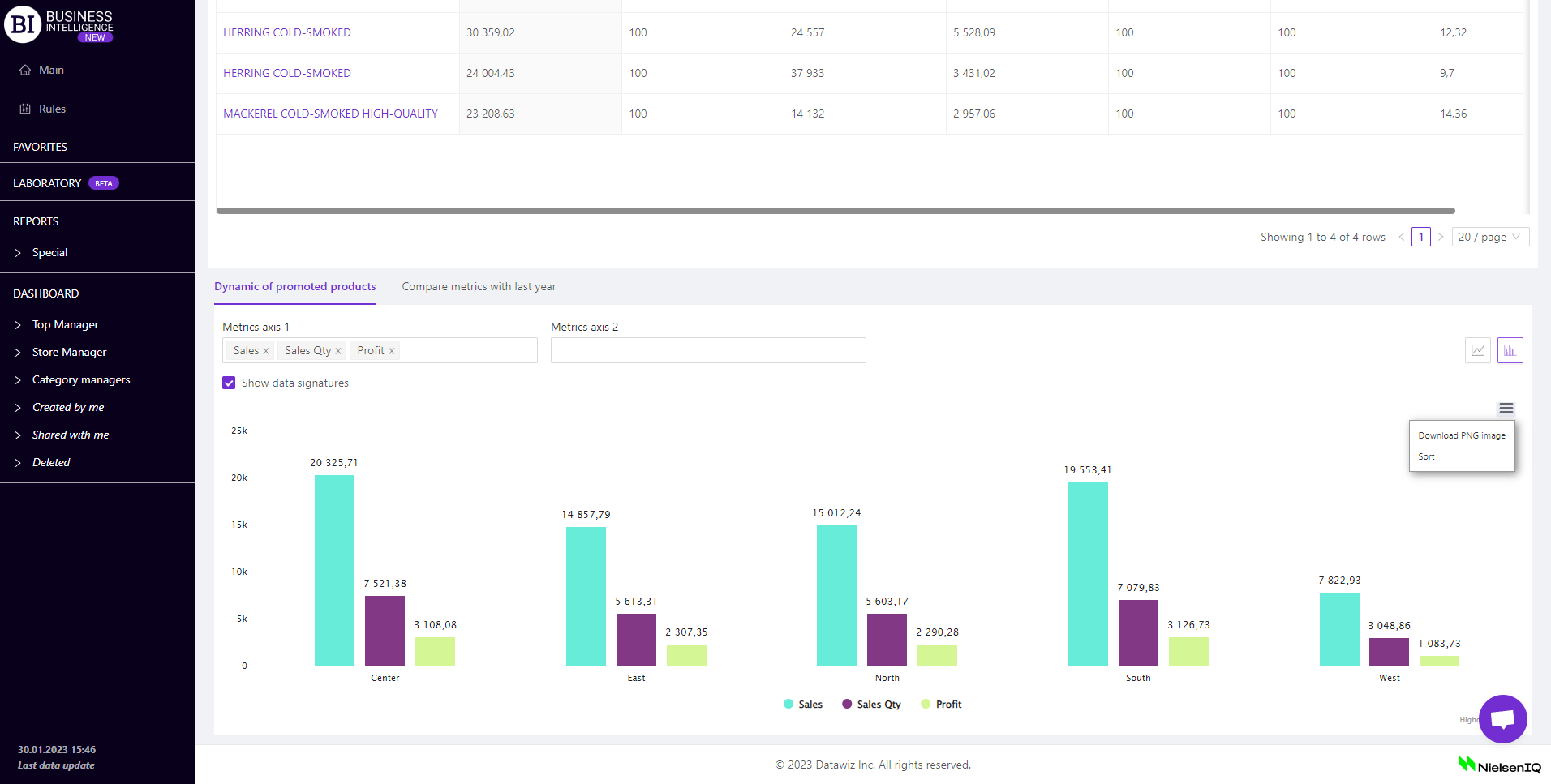Toggle Sales series in chart legend
Image resolution: width=1551 pixels, height=784 pixels.
point(803,705)
